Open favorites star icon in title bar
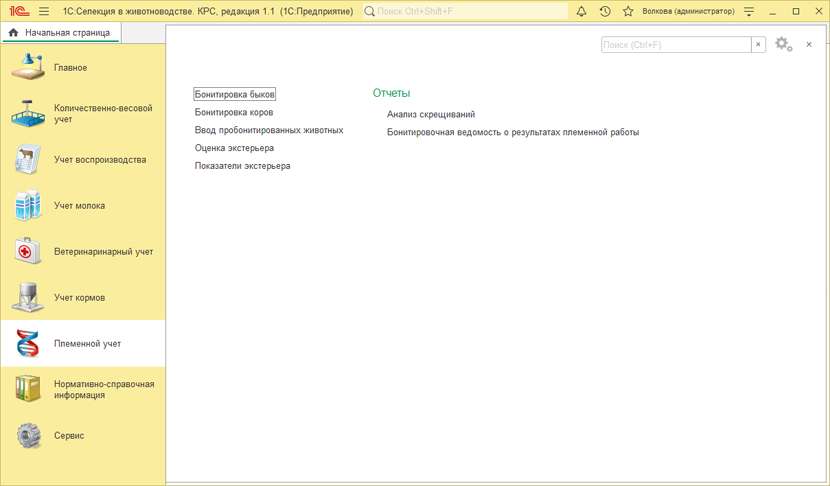This screenshot has height=486, width=830. (x=628, y=12)
